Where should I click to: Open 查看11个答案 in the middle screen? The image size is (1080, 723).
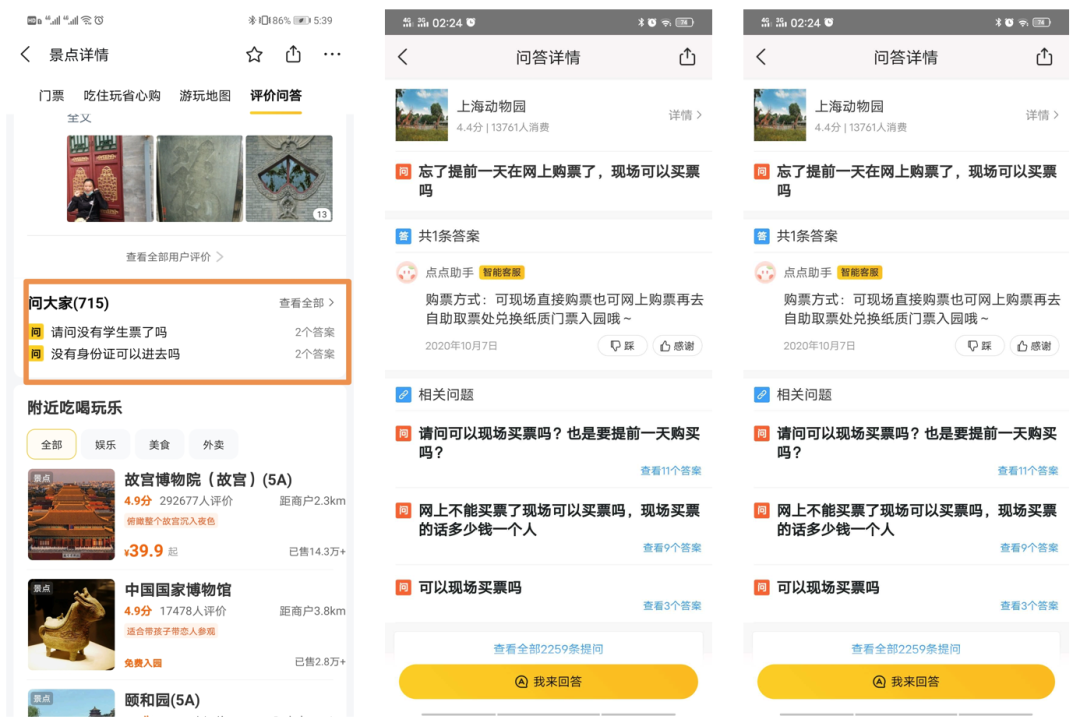pos(671,471)
